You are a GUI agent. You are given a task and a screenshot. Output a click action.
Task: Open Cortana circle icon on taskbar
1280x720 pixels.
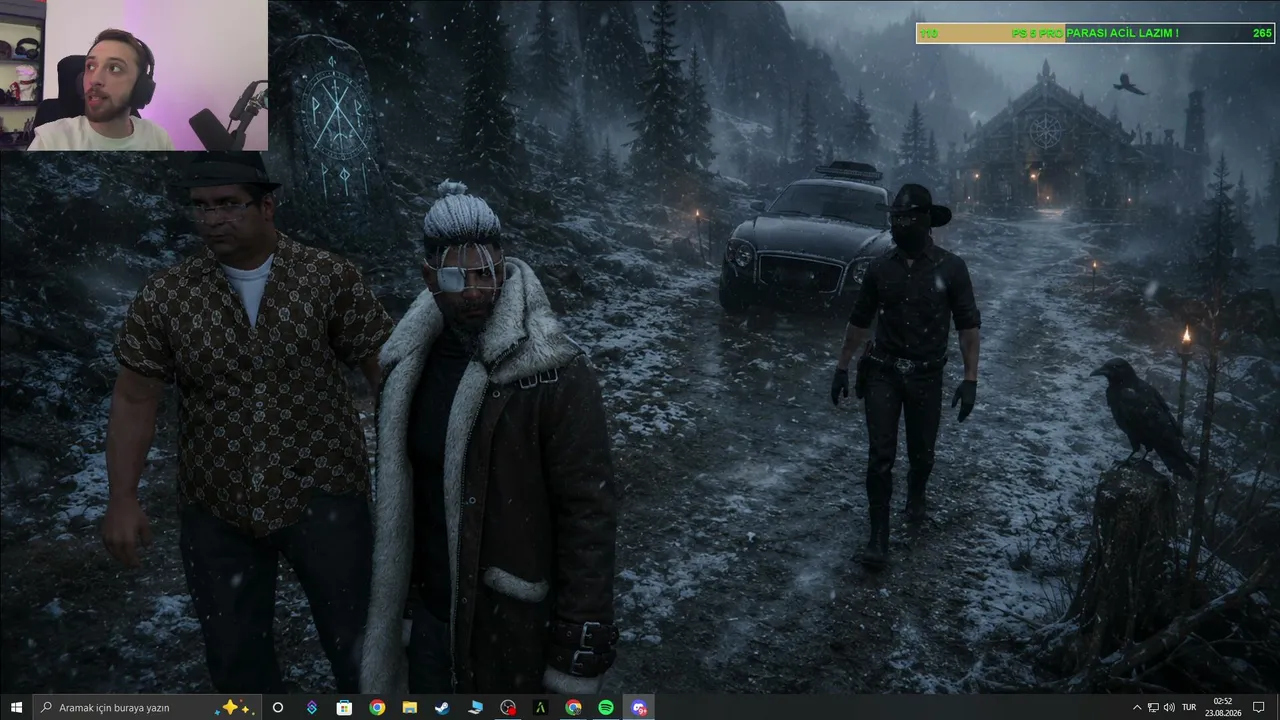[278, 707]
